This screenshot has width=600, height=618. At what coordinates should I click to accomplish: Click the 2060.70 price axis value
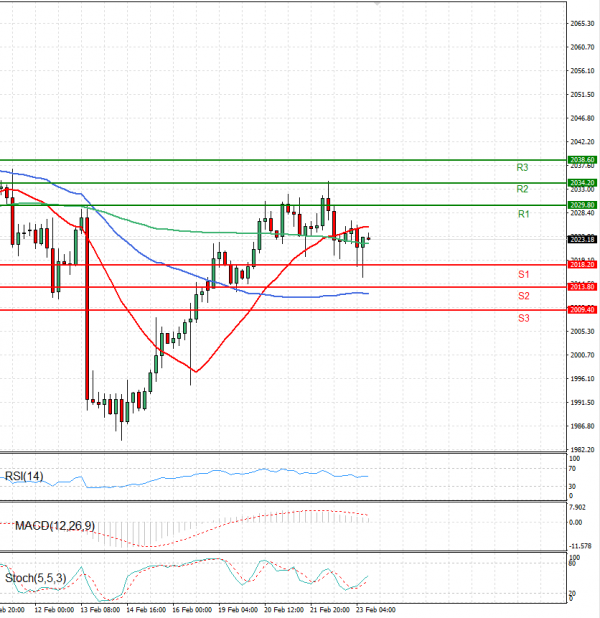[x=582, y=47]
